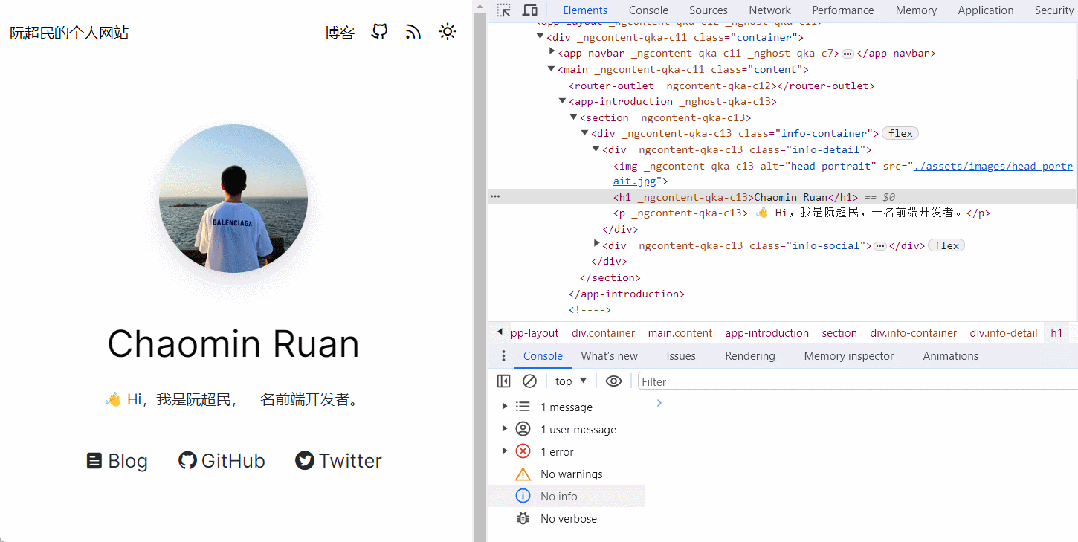
Task: Open the Memory inspector drawer tab
Action: click(x=849, y=356)
